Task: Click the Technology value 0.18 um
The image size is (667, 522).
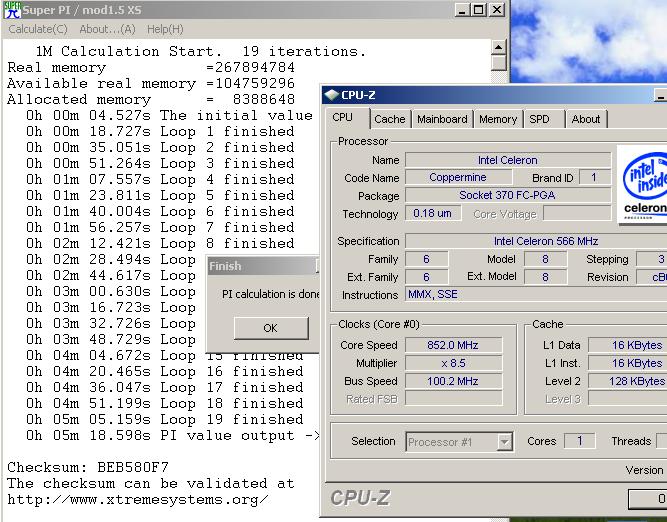Action: (x=433, y=213)
